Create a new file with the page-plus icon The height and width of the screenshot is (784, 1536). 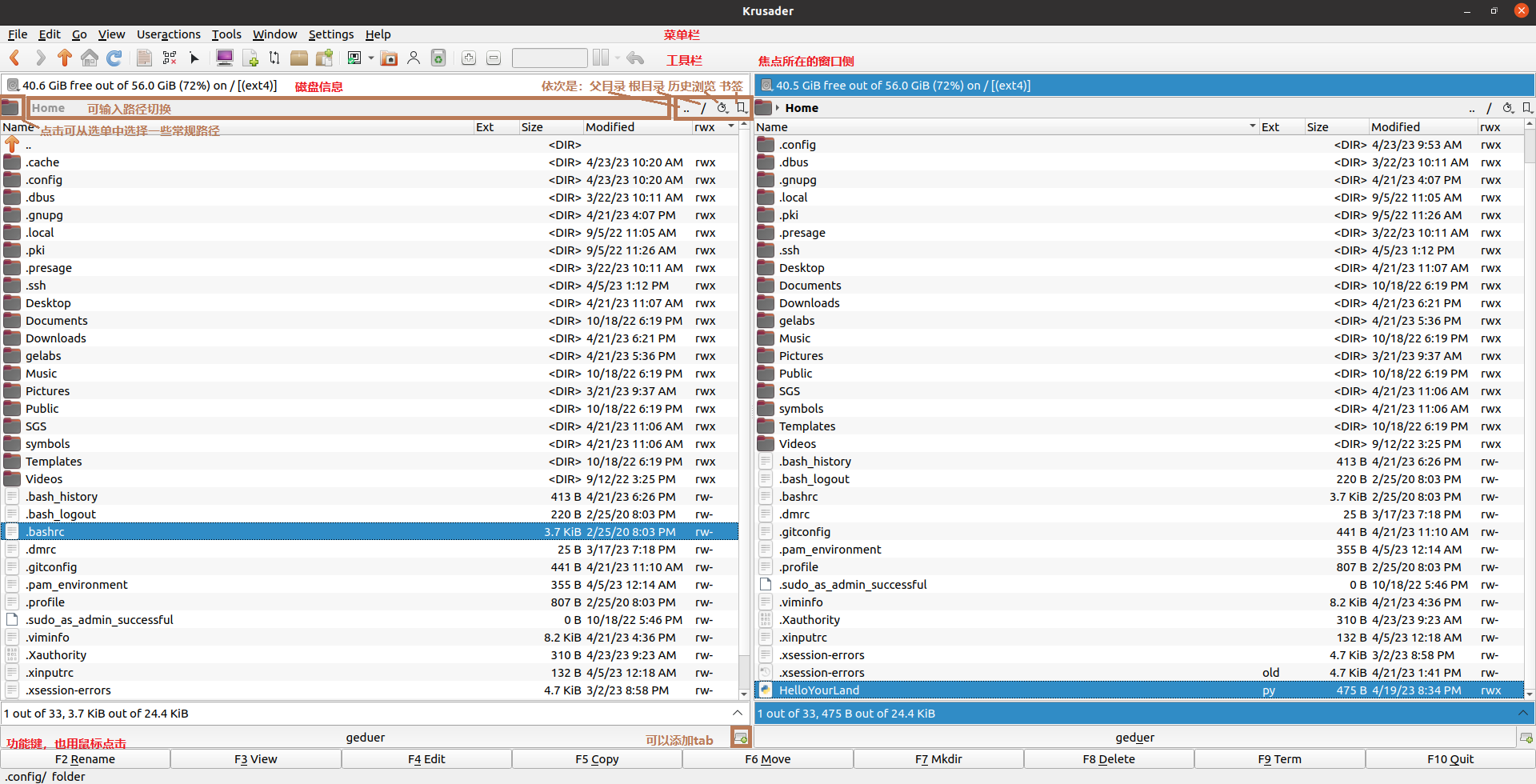click(x=250, y=58)
